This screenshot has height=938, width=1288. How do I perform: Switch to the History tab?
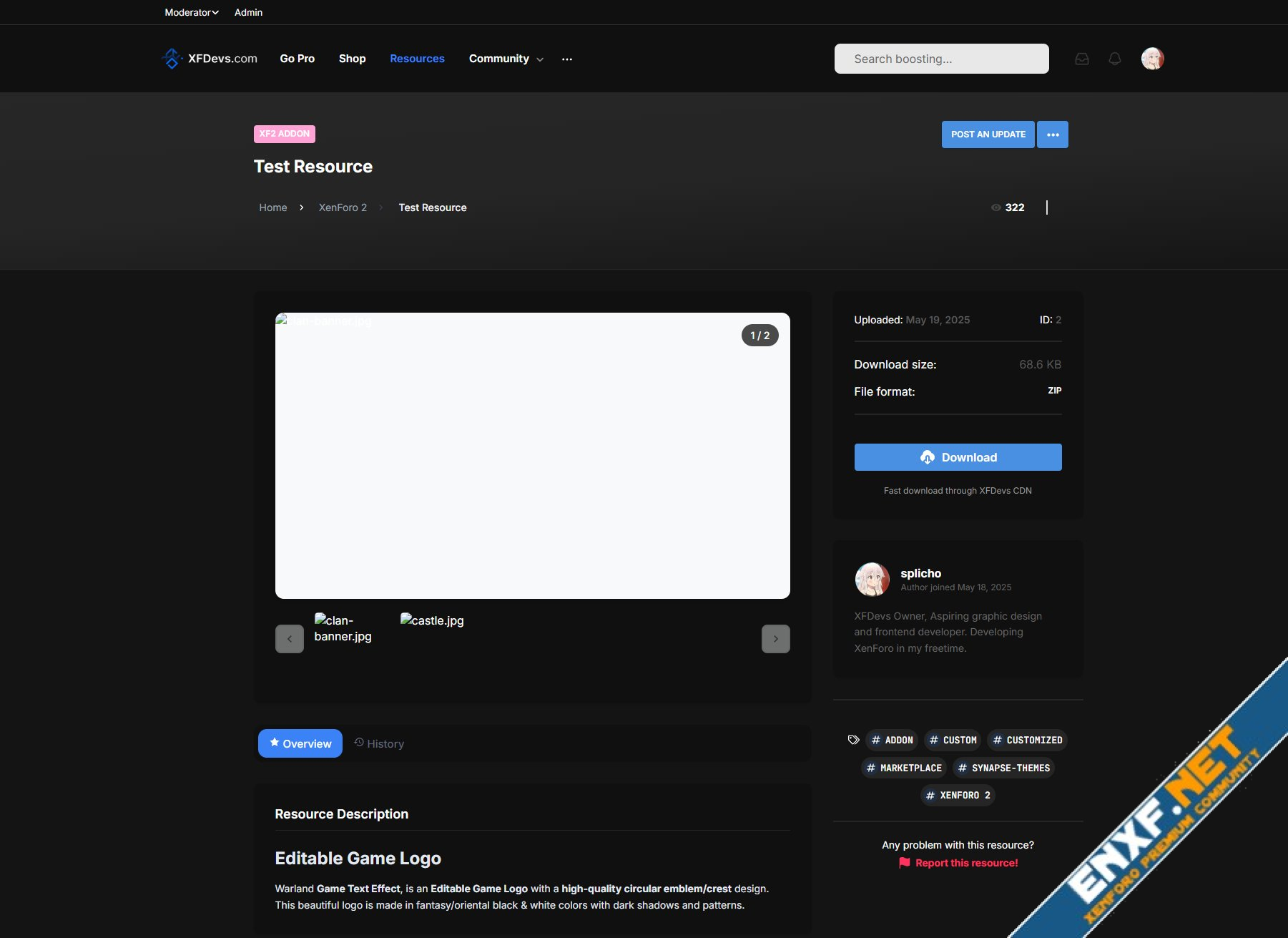pos(379,743)
